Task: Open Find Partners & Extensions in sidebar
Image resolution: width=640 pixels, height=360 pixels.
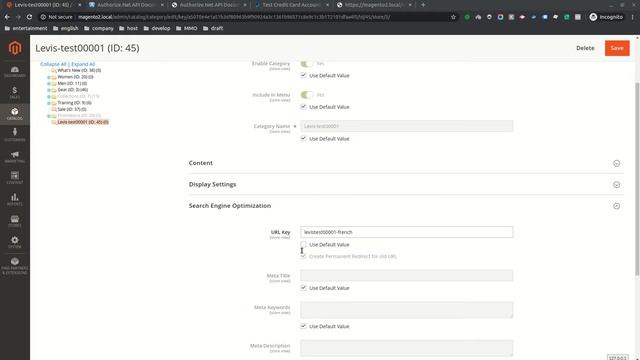Action: click(x=15, y=266)
